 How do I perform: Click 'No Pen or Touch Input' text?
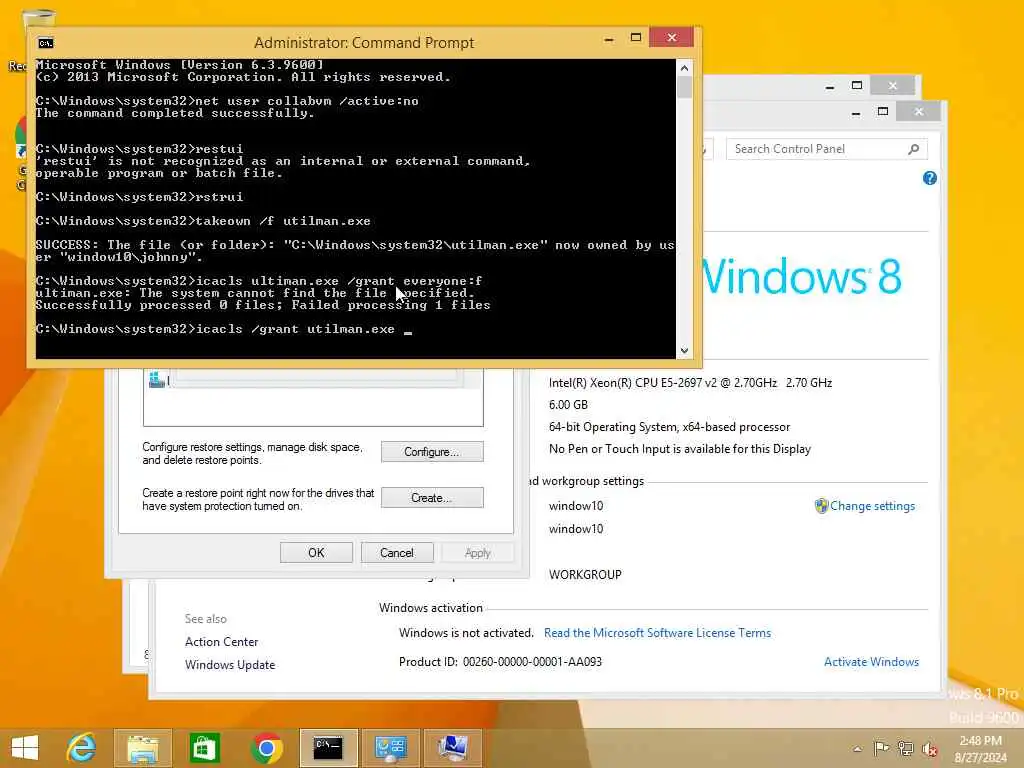680,449
